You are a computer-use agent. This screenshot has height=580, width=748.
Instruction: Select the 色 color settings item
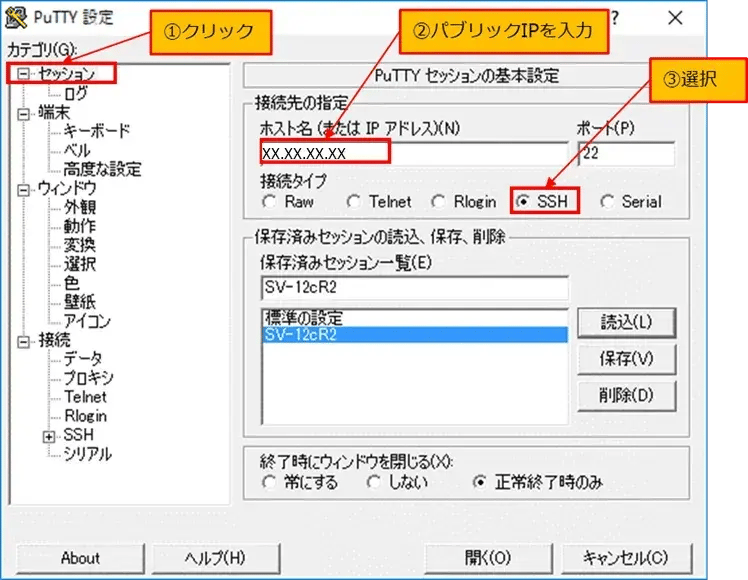71,283
